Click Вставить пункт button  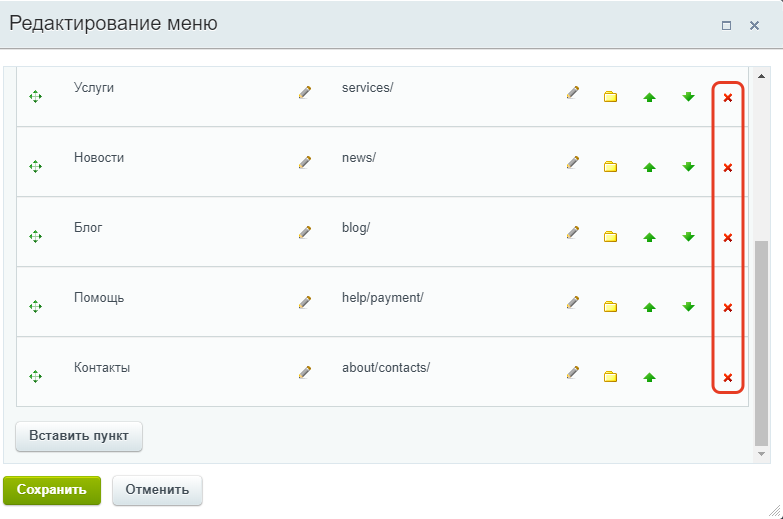(x=79, y=436)
